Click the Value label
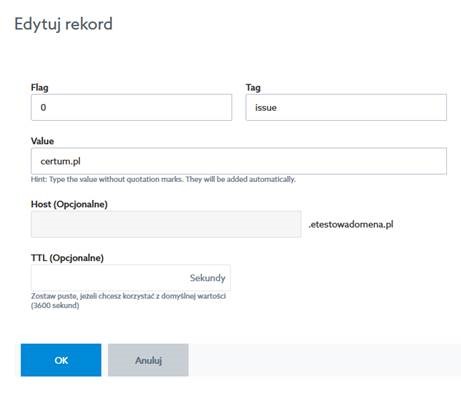This screenshot has width=461, height=400. coord(42,141)
